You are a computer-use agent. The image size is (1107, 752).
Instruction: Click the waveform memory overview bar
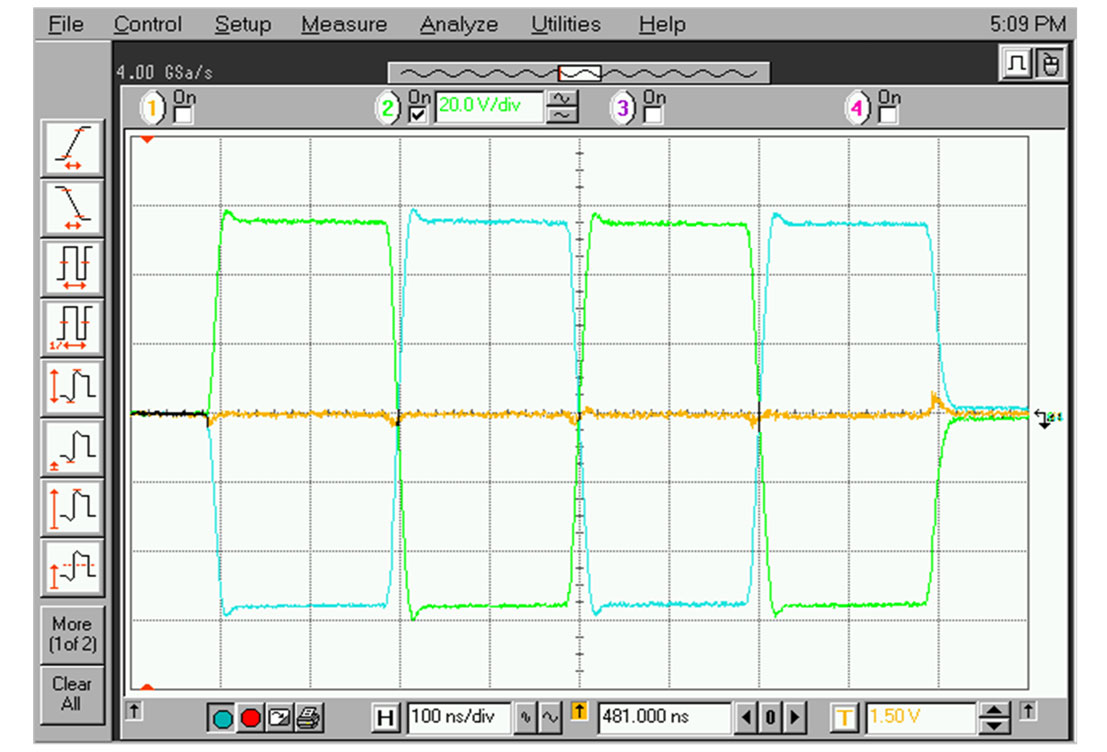[578, 72]
